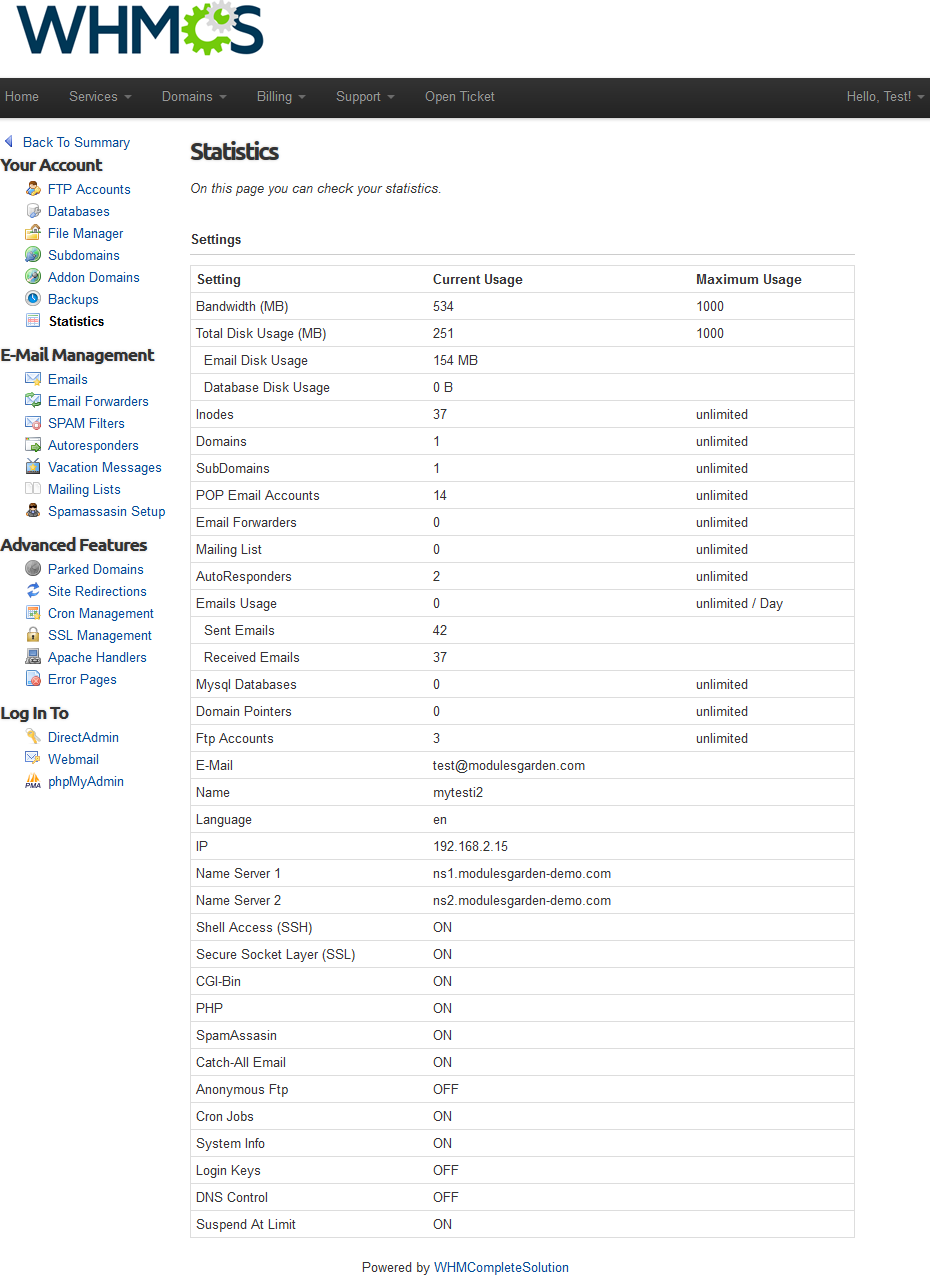Open the SSL Management link

tap(100, 635)
